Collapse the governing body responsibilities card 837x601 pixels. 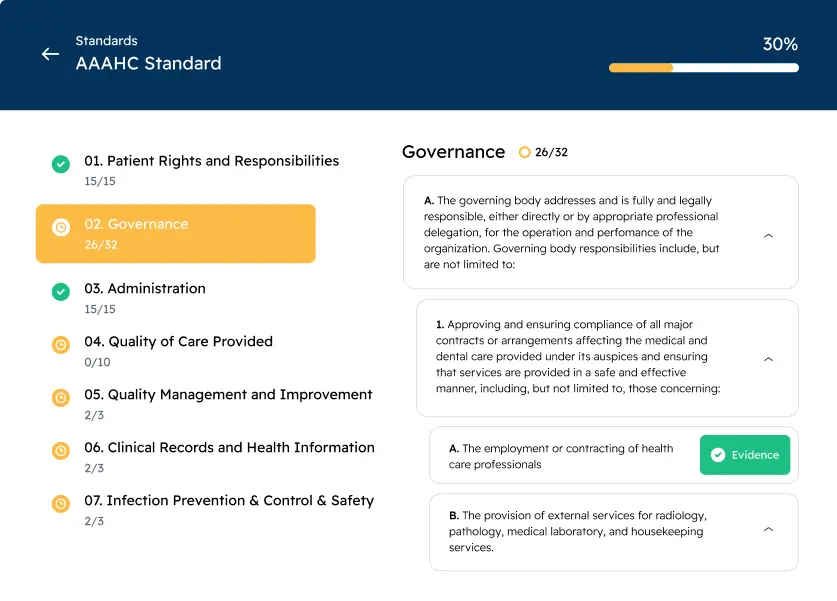click(768, 234)
